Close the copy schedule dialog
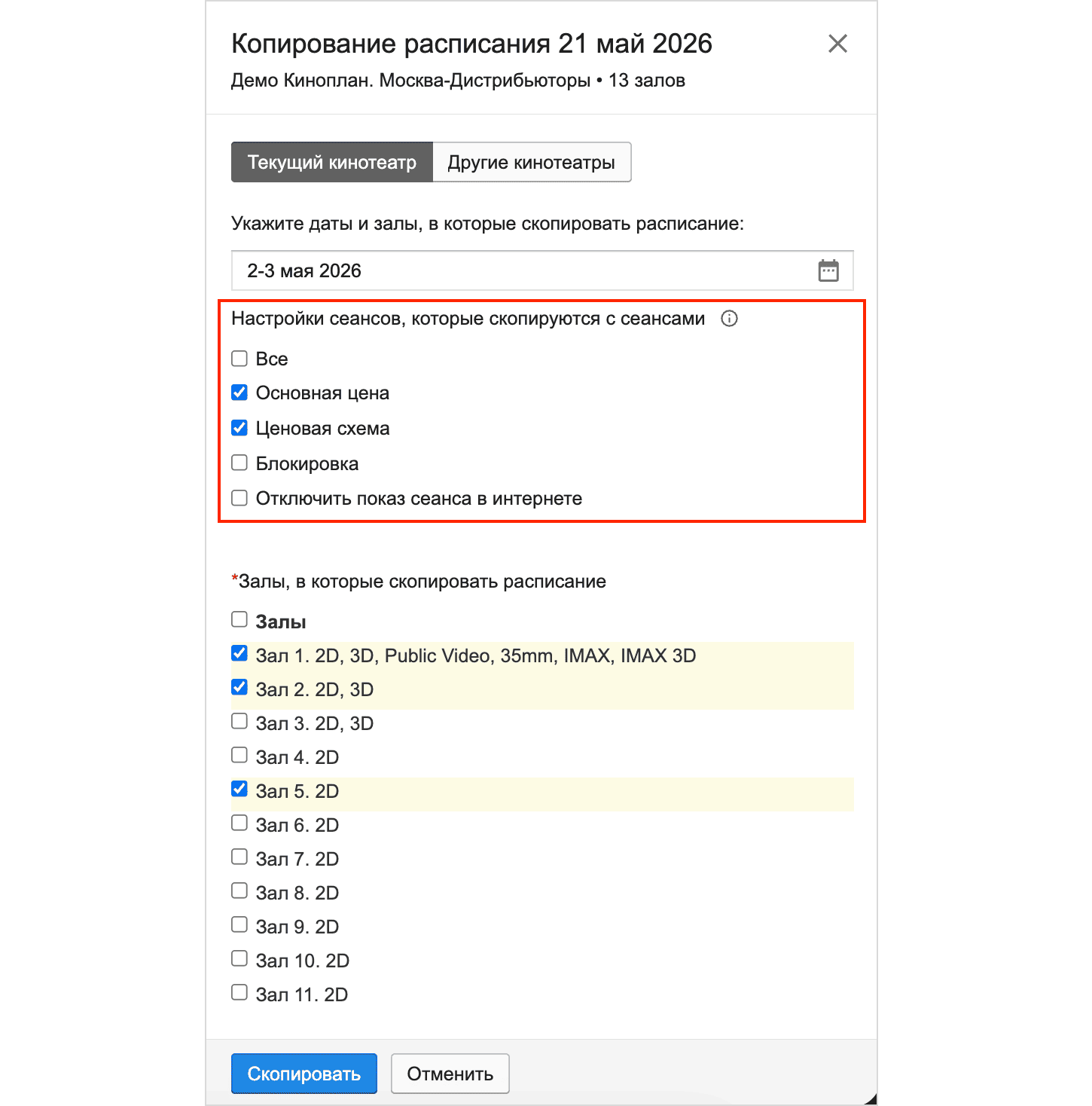Image resolution: width=1092 pixels, height=1106 pixels. 837,44
